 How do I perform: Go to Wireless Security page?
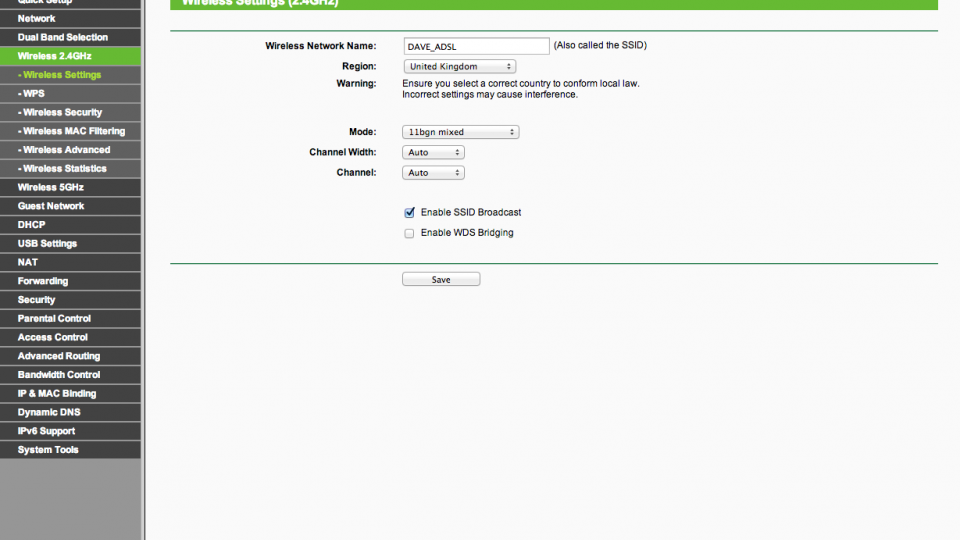[70, 112]
